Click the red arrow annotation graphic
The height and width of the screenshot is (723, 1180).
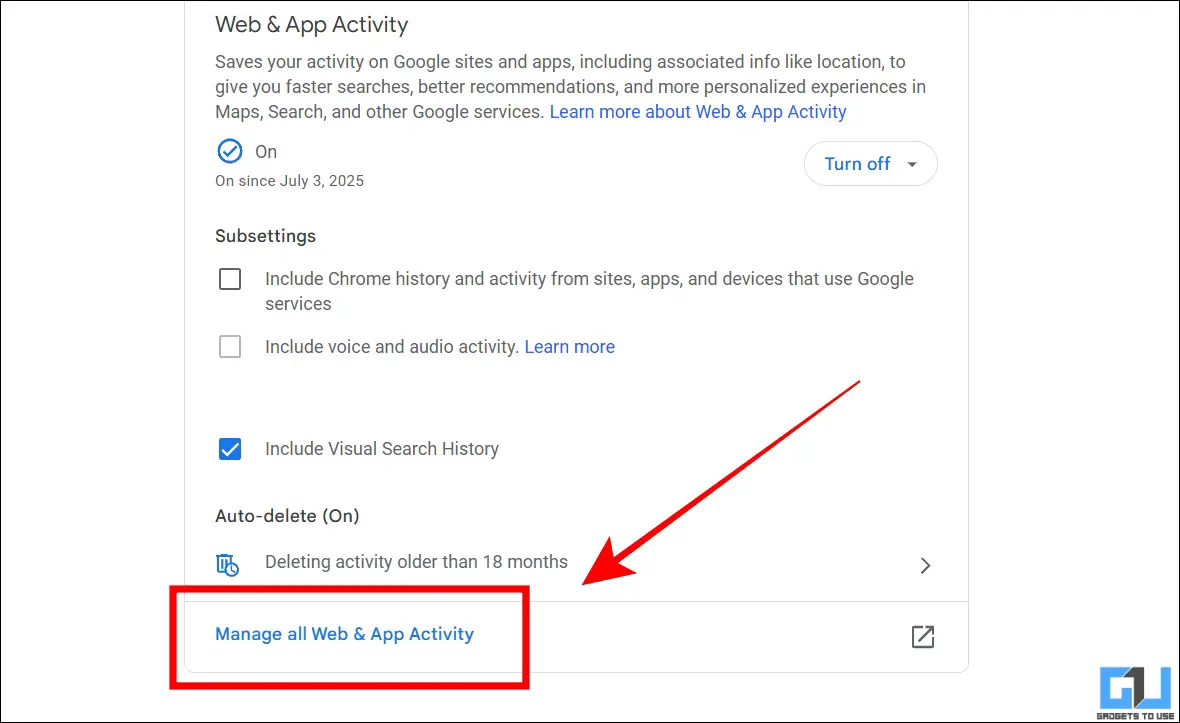tap(721, 483)
